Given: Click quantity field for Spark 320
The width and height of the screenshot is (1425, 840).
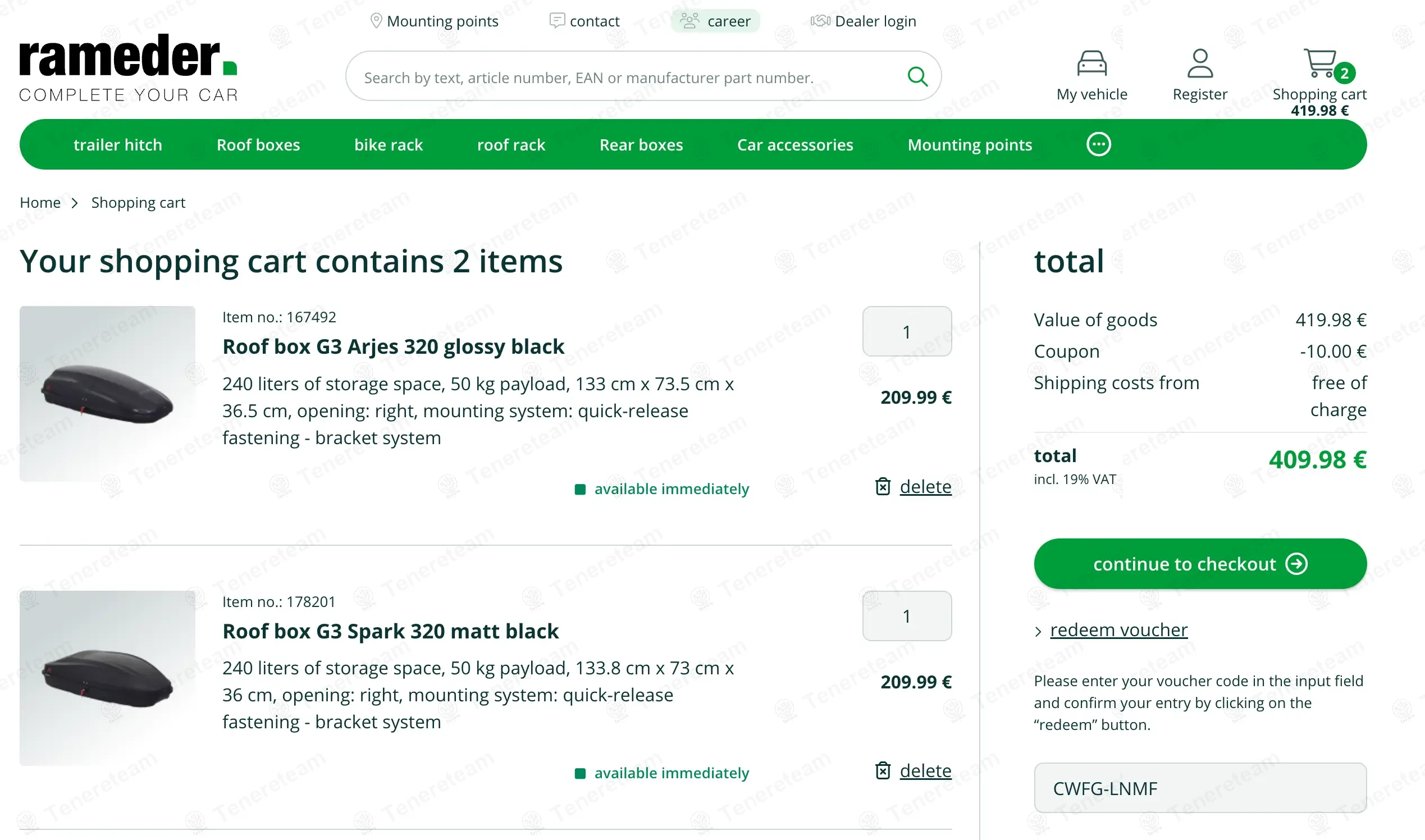Looking at the screenshot, I should (x=906, y=615).
